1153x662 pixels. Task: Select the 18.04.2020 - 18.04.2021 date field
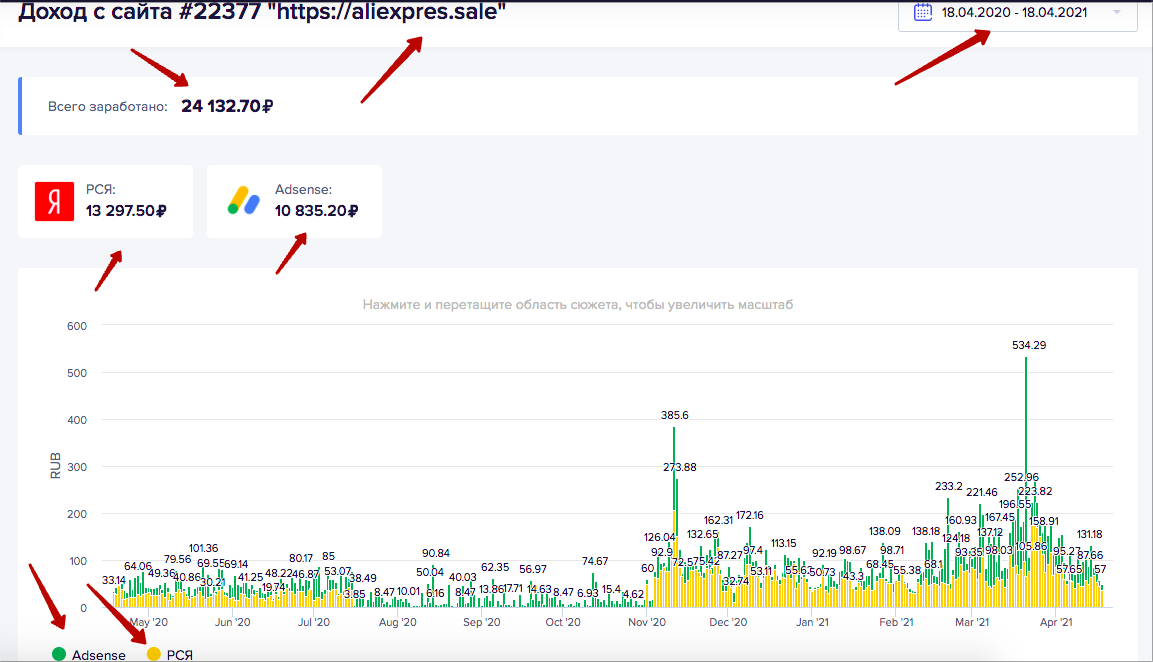point(1018,13)
